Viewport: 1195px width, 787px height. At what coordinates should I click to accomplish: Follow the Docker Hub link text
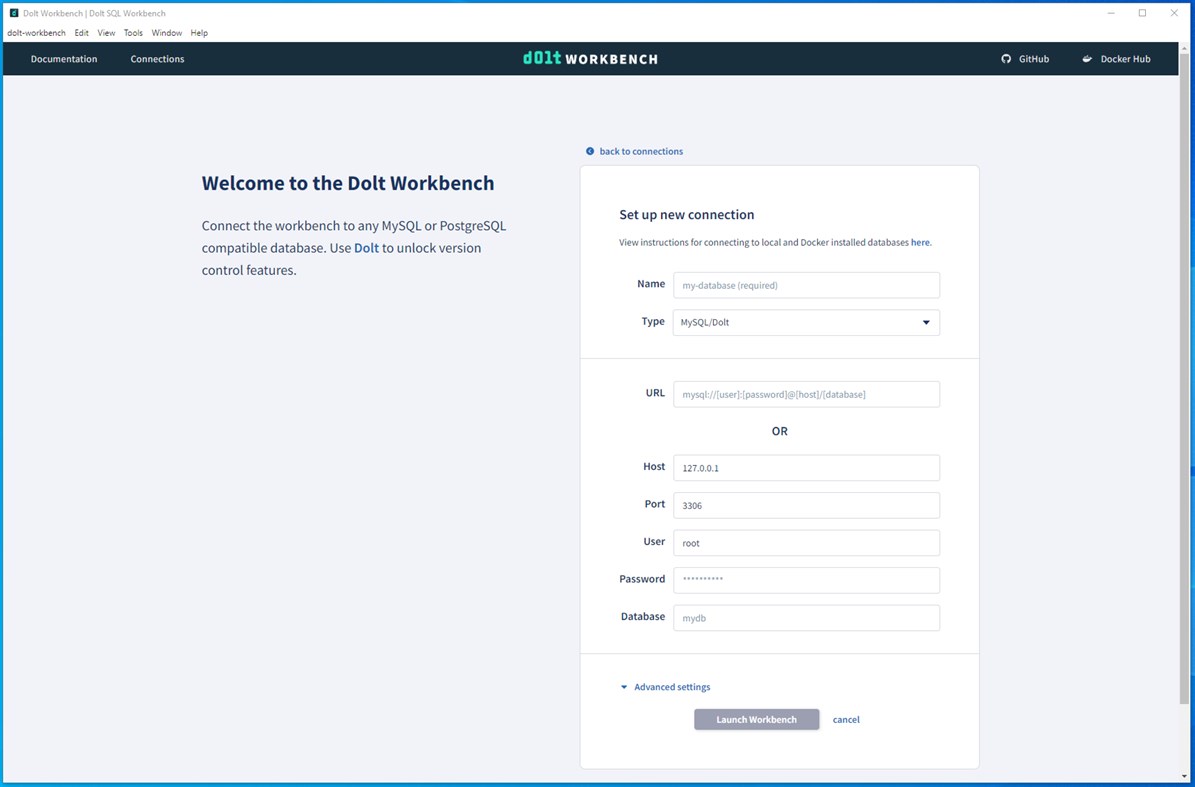pos(1126,59)
